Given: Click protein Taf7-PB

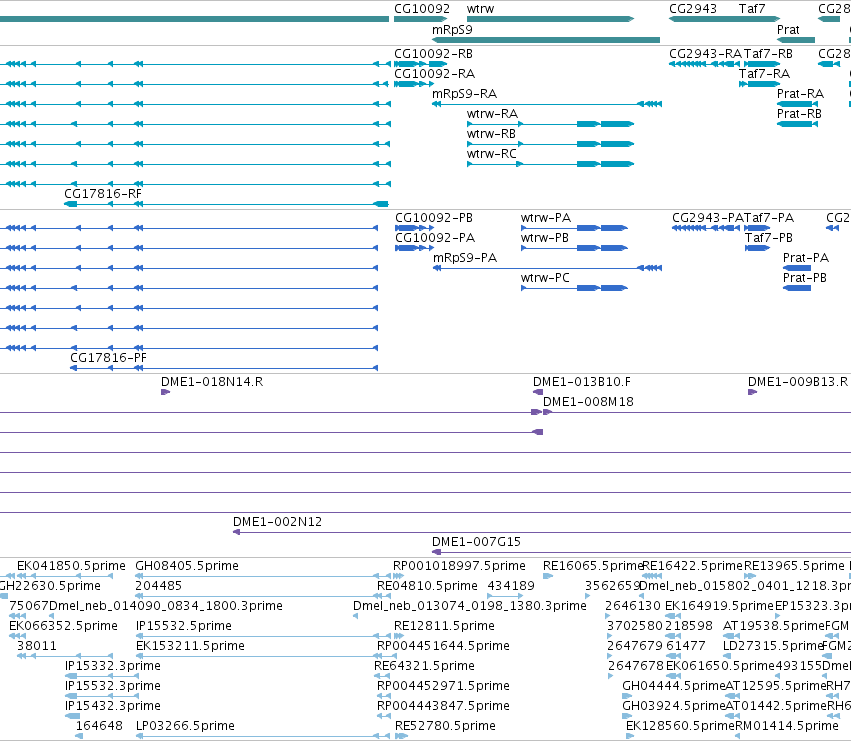Looking at the screenshot, I should pyautogui.click(x=769, y=238).
